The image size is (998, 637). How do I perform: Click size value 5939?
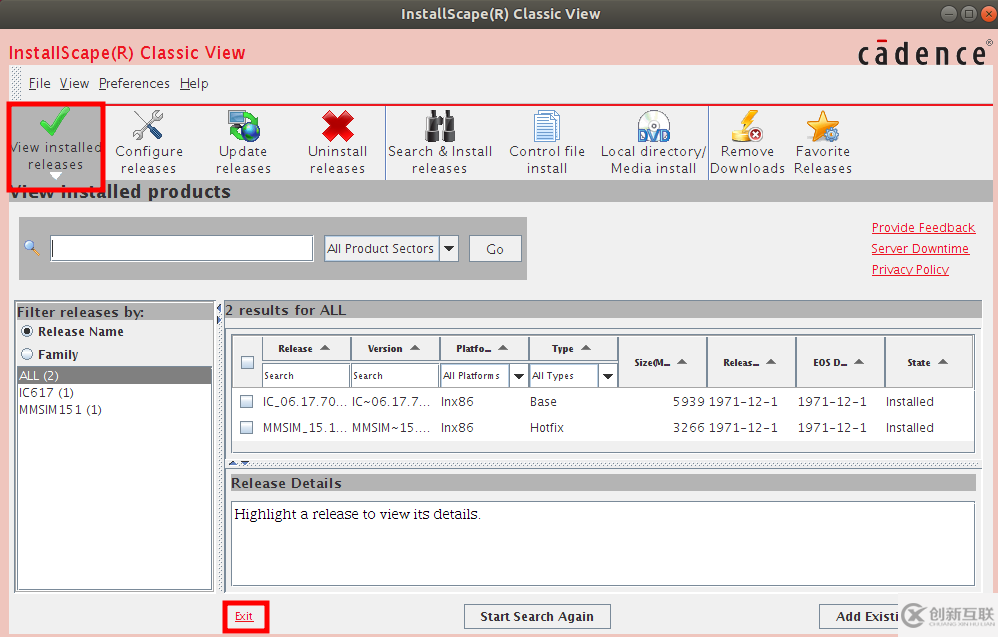pyautogui.click(x=689, y=402)
